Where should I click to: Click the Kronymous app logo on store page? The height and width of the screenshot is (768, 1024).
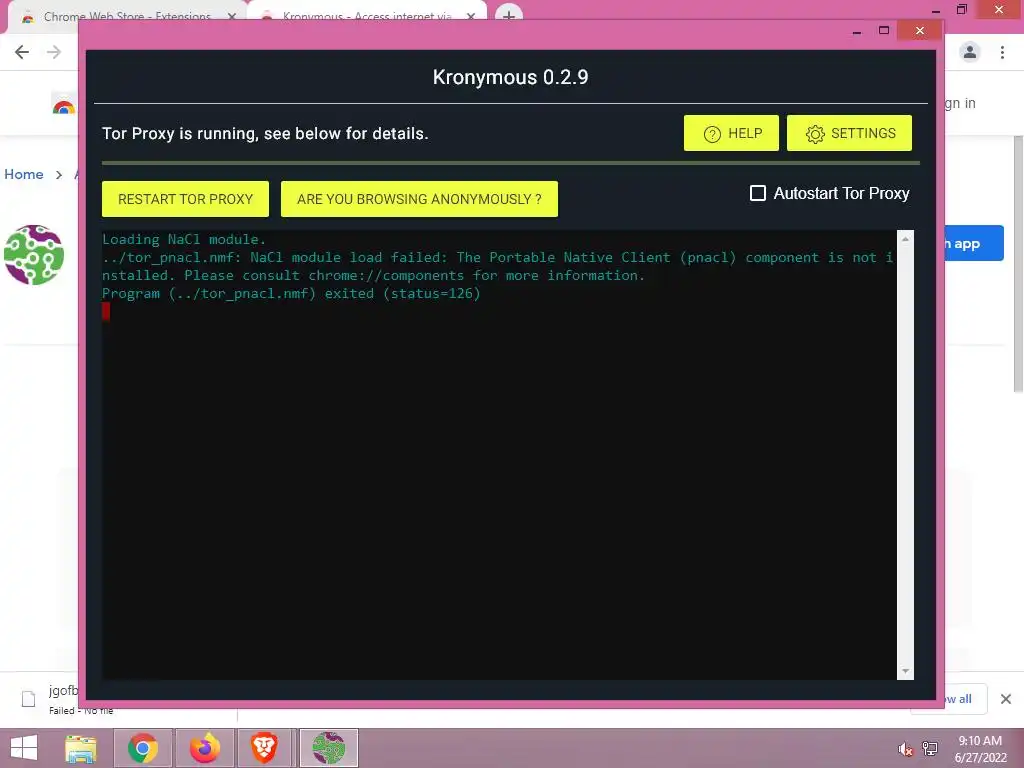click(34, 255)
